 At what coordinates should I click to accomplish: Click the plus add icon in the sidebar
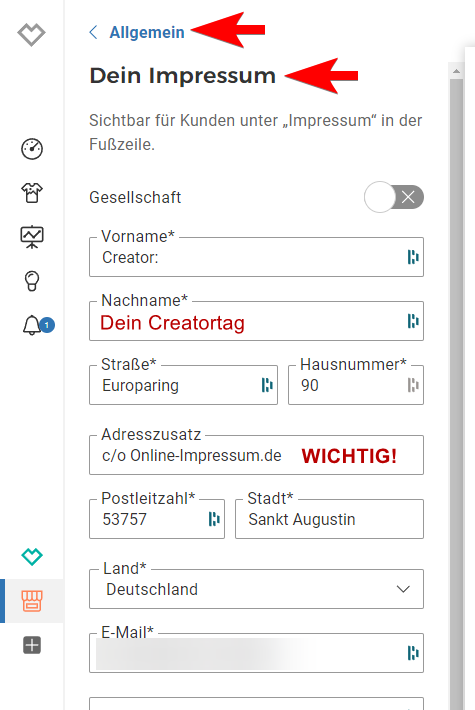tap(32, 645)
